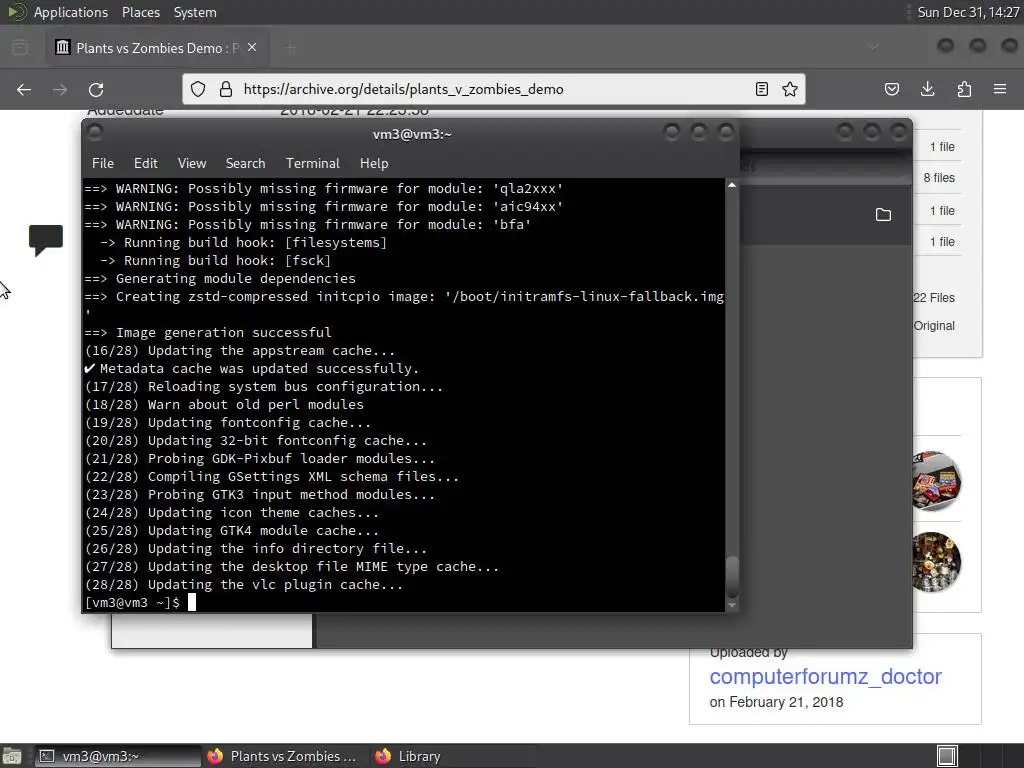Click terminal prompt line '[vm3@vm3 ~]$'

(132, 603)
